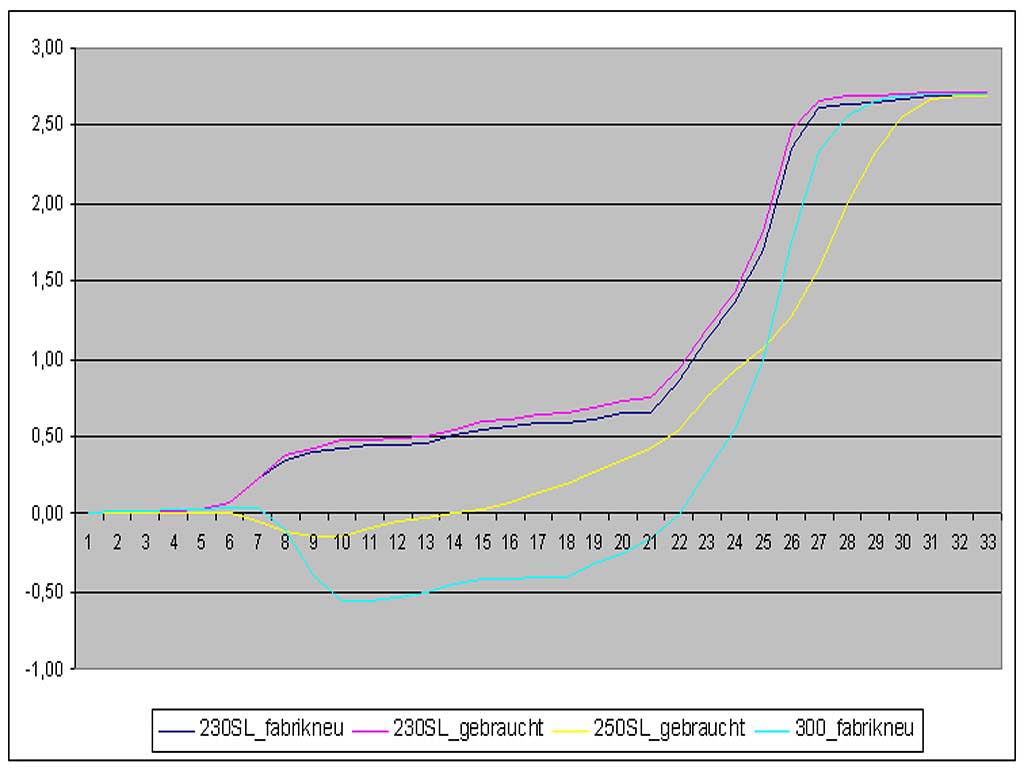1024x768 pixels.
Task: Click the 300_fabrikneu legend entry
Action: pyautogui.click(x=855, y=729)
